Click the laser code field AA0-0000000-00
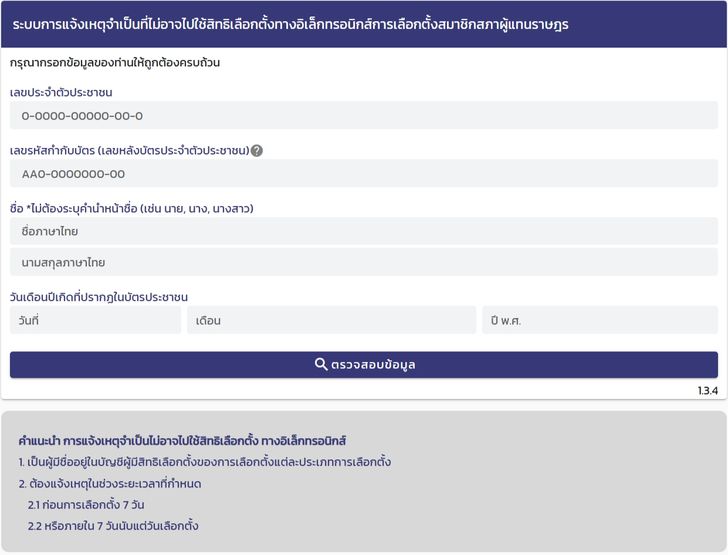This screenshot has width=728, height=555. coord(364,174)
